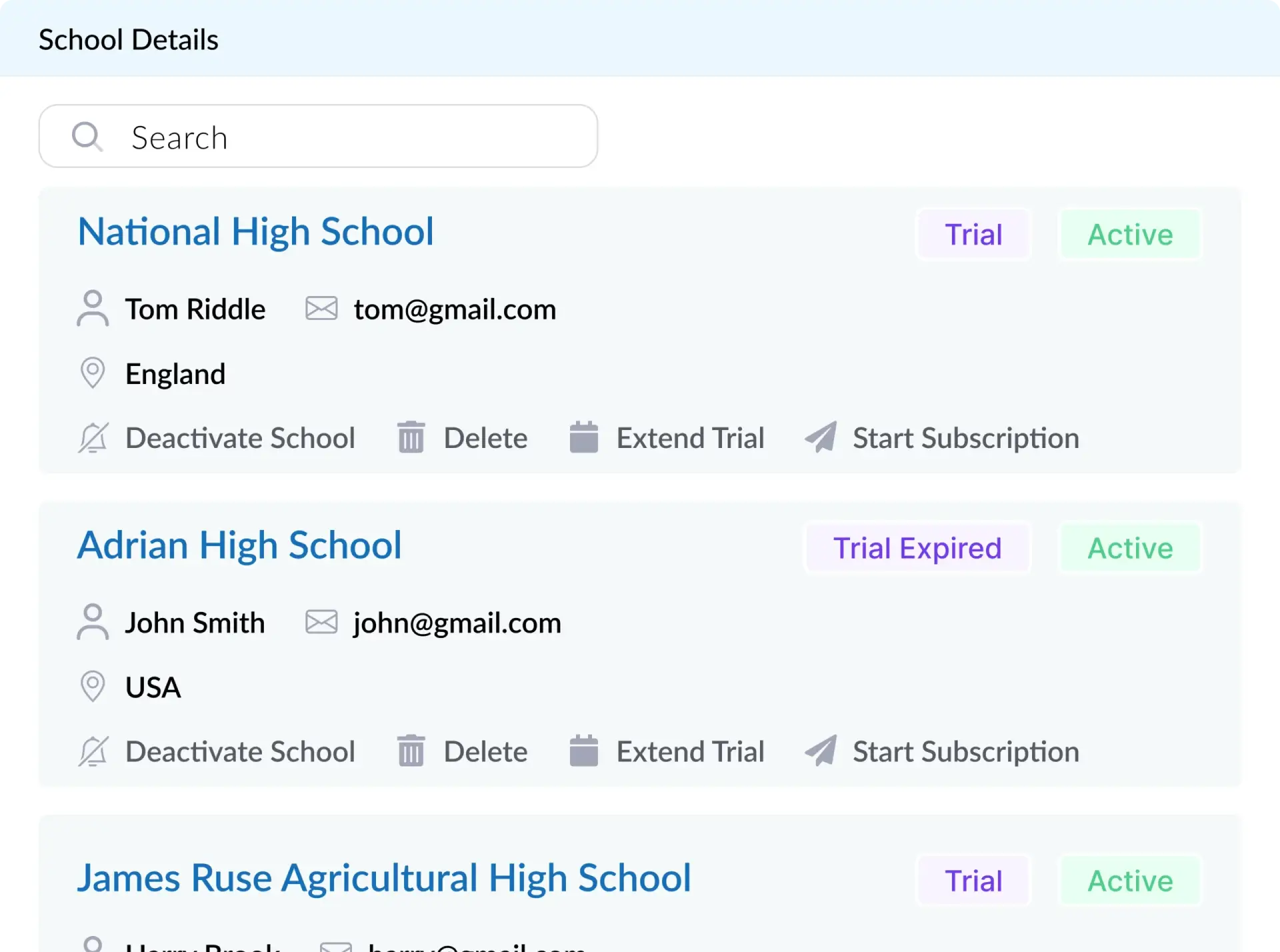Click the Trial Expired badge

coord(917,548)
